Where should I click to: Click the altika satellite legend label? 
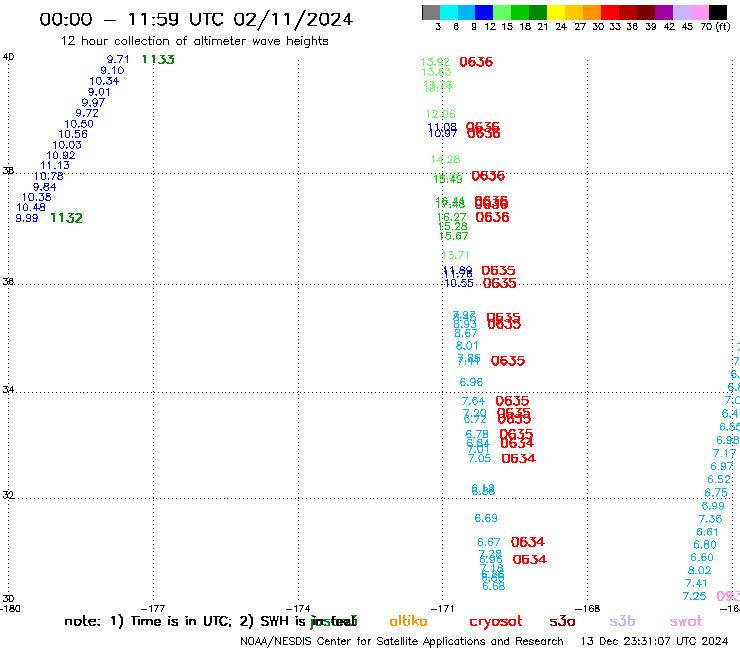click(x=408, y=621)
